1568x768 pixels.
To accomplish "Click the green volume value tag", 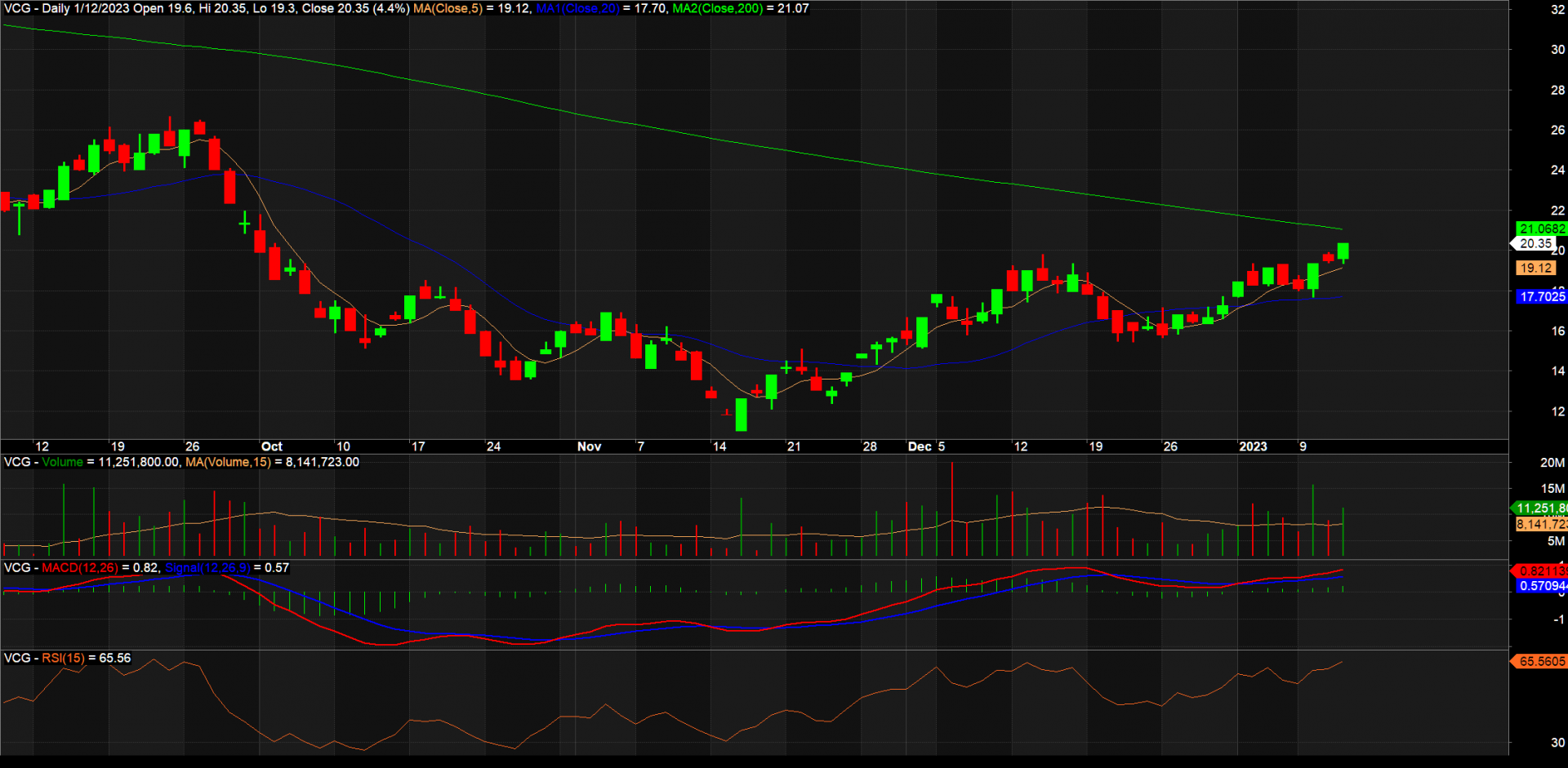I will coord(1542,508).
